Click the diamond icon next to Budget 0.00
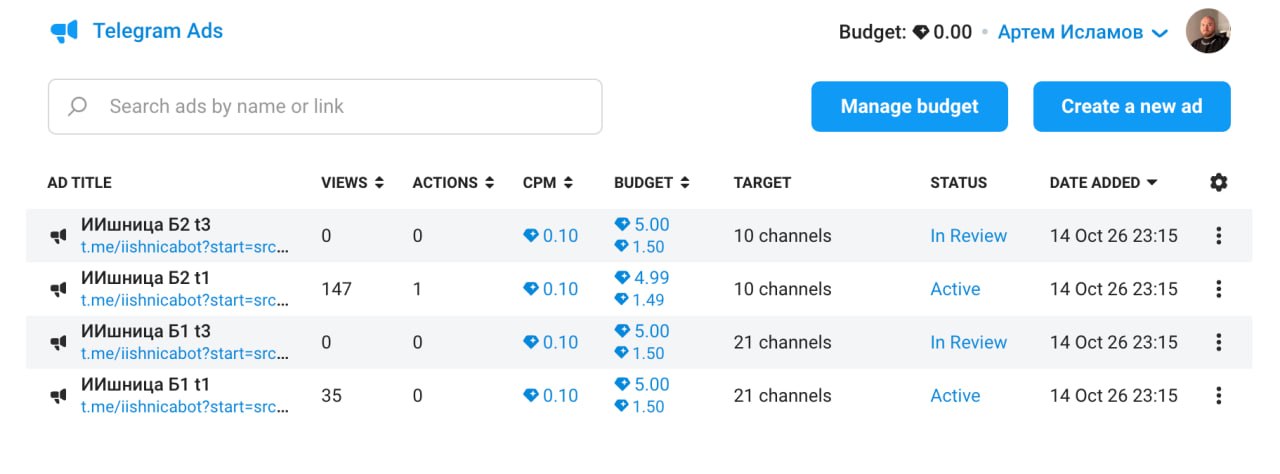1280x474 pixels. point(921,32)
